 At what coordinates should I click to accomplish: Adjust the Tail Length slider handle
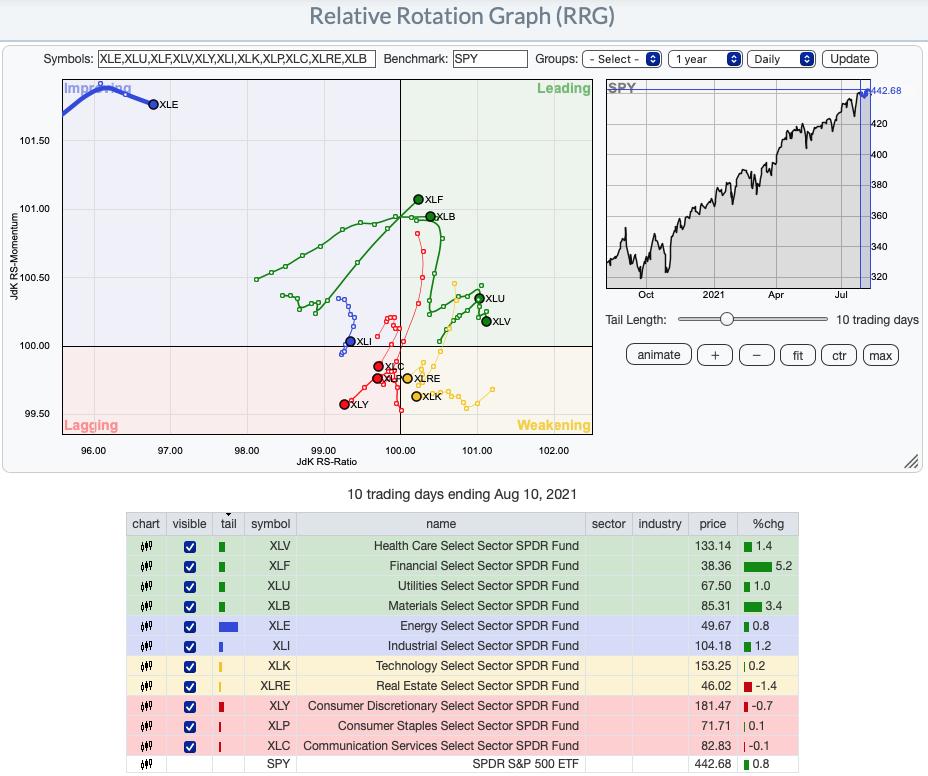727,320
